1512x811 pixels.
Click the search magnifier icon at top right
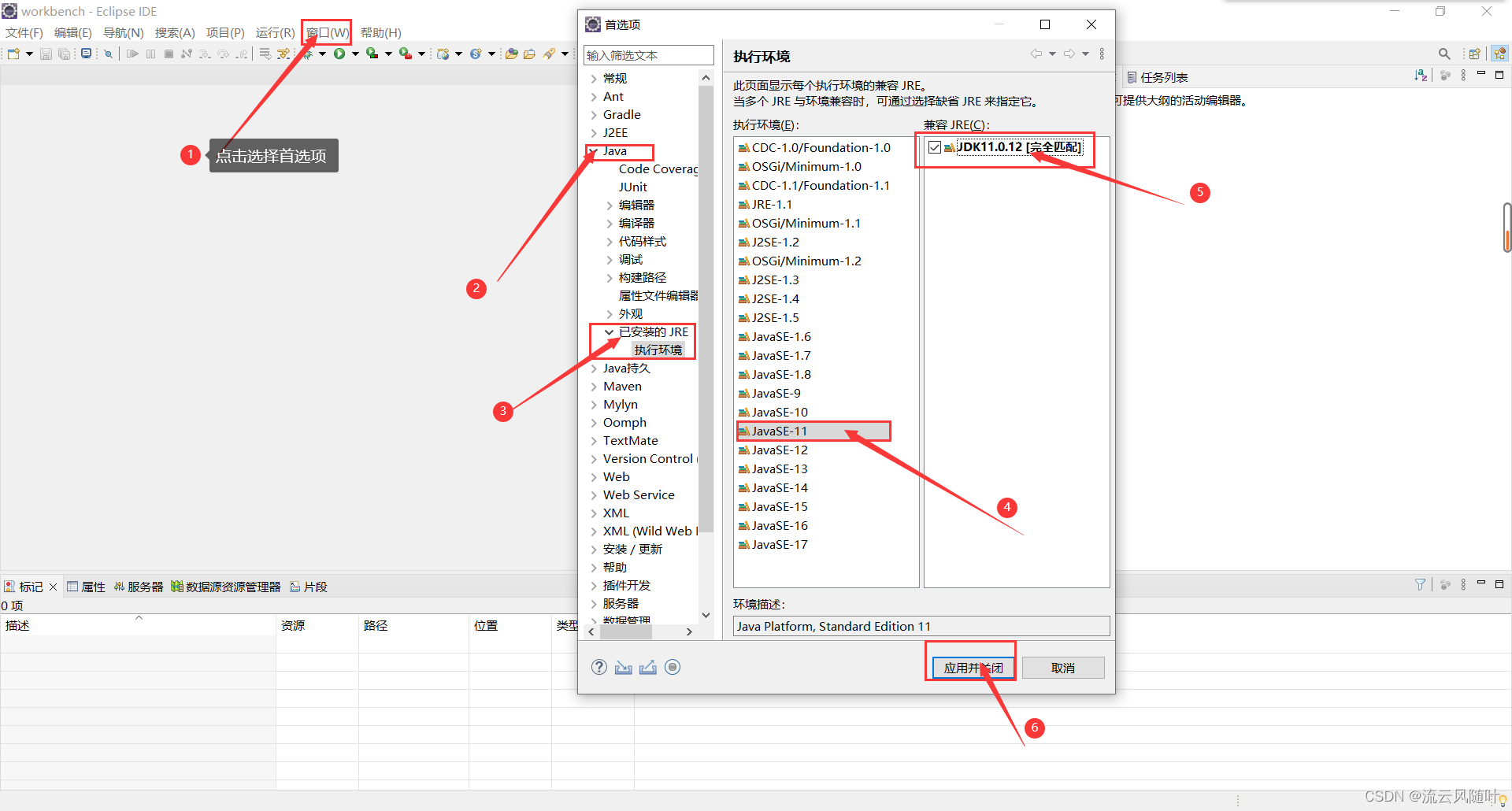click(1444, 54)
